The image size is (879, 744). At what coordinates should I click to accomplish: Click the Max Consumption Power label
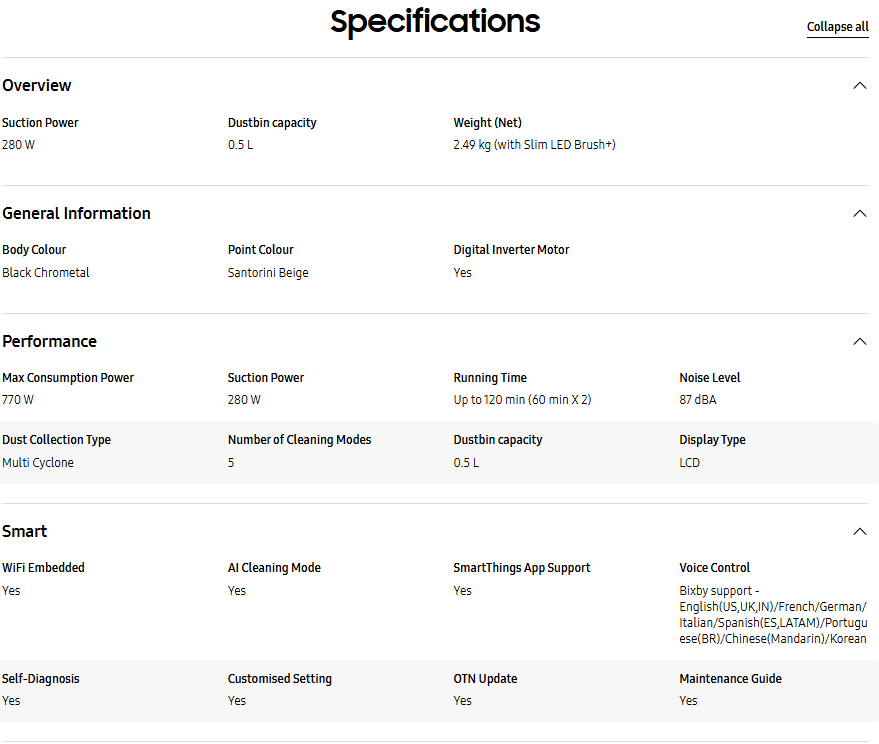pos(68,378)
